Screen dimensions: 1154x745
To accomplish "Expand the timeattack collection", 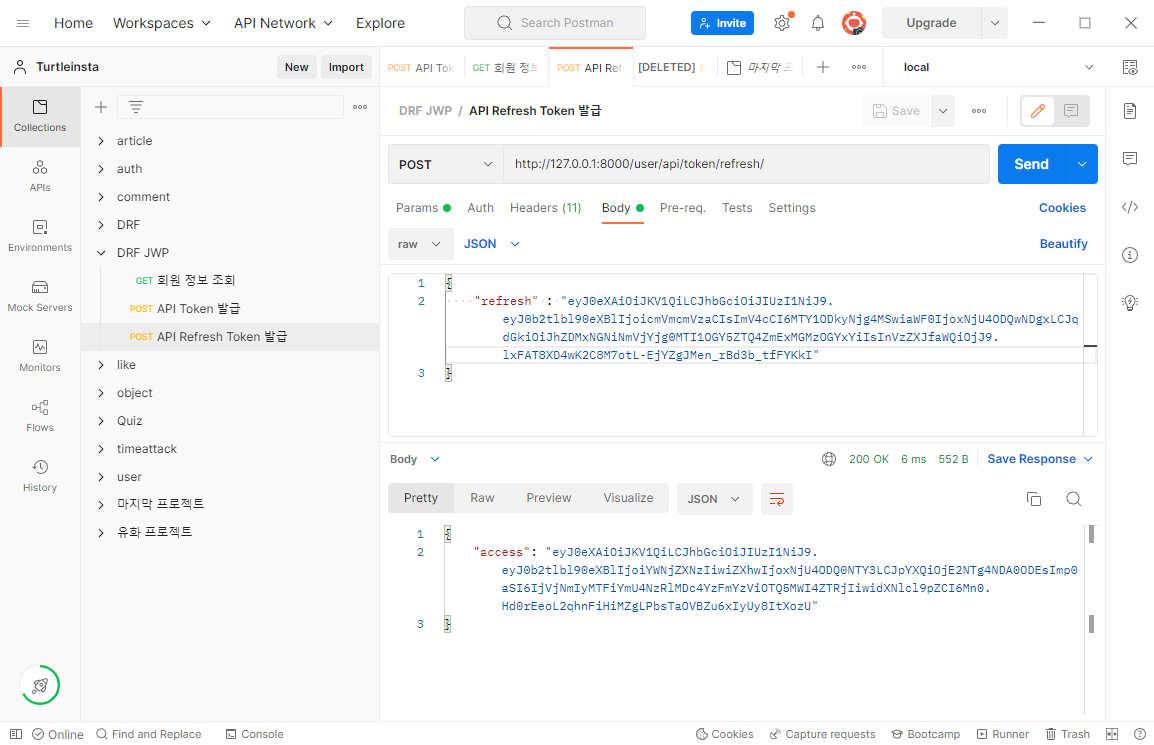I will click(x=101, y=449).
